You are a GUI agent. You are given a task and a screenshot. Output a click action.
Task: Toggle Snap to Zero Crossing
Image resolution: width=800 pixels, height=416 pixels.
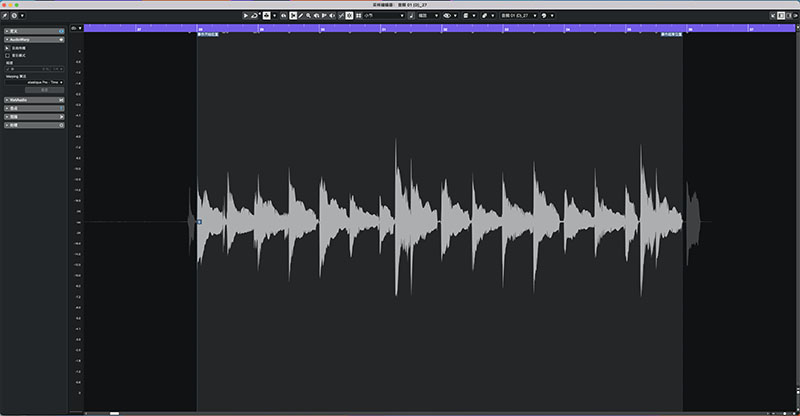click(x=341, y=16)
